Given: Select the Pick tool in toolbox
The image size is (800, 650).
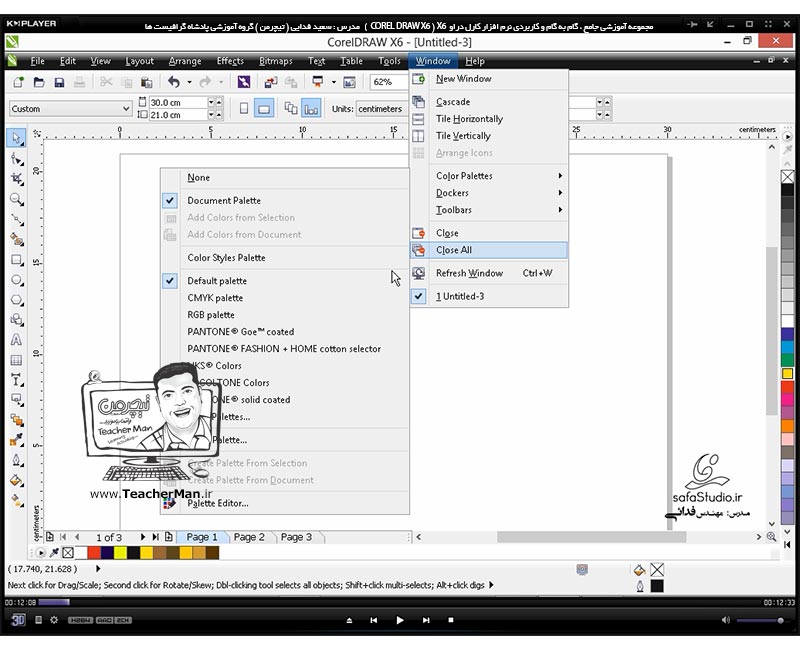Looking at the screenshot, I should (16, 138).
